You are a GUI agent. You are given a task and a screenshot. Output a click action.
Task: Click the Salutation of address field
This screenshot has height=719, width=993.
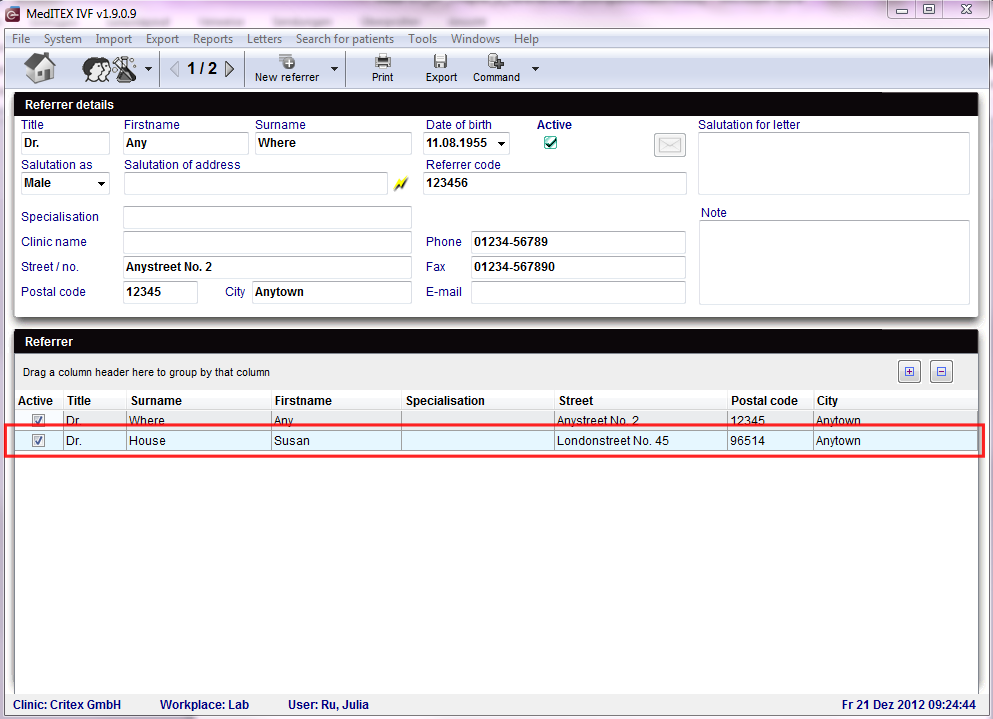(255, 184)
